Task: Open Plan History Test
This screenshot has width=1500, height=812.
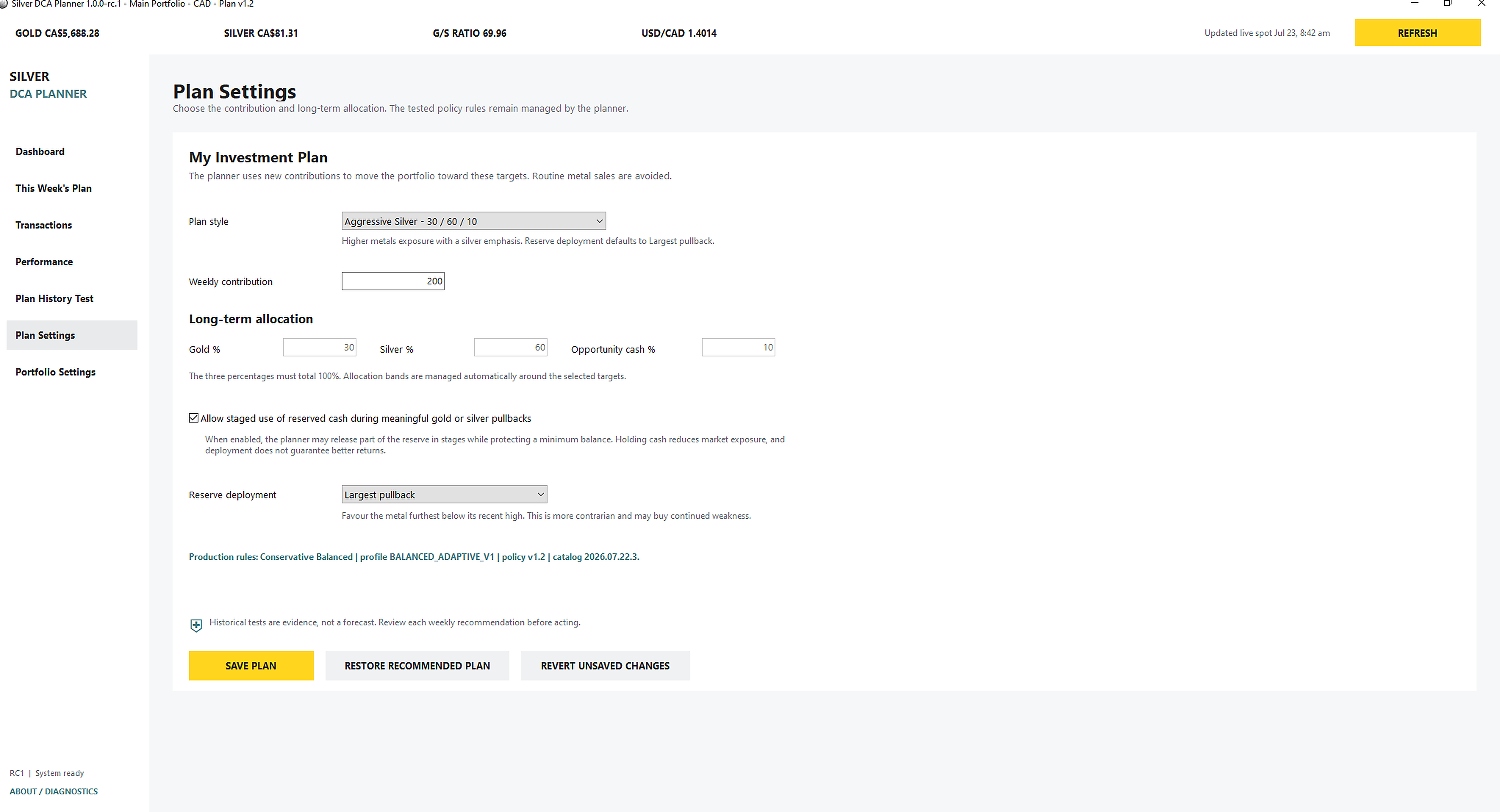Action: pyautogui.click(x=72, y=298)
